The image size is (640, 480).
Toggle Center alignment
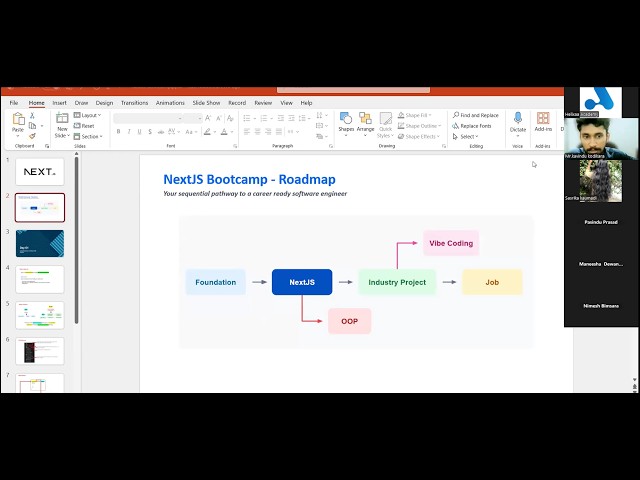tap(258, 131)
